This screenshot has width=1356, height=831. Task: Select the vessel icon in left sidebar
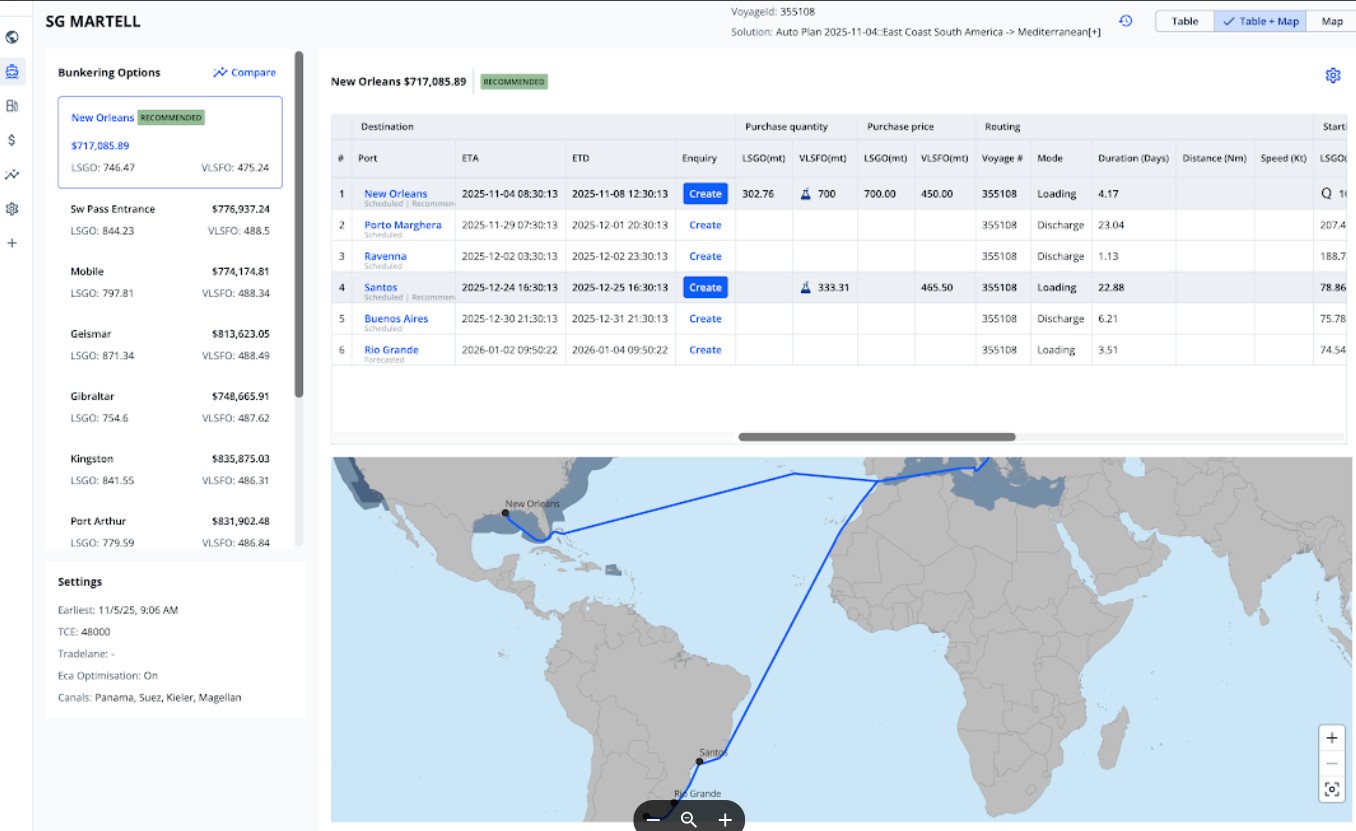tap(12, 71)
